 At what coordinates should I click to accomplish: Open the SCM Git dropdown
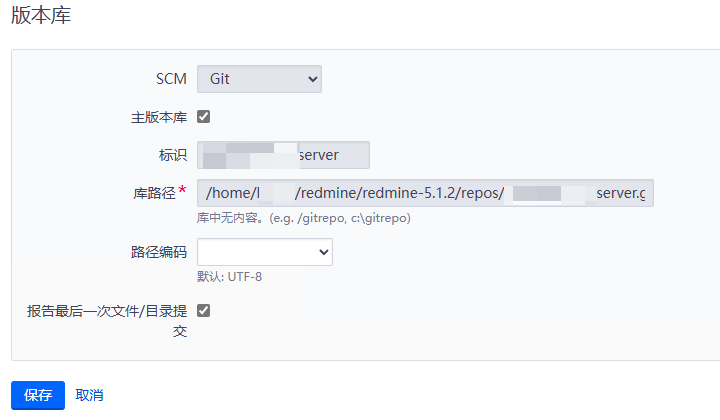(258, 78)
